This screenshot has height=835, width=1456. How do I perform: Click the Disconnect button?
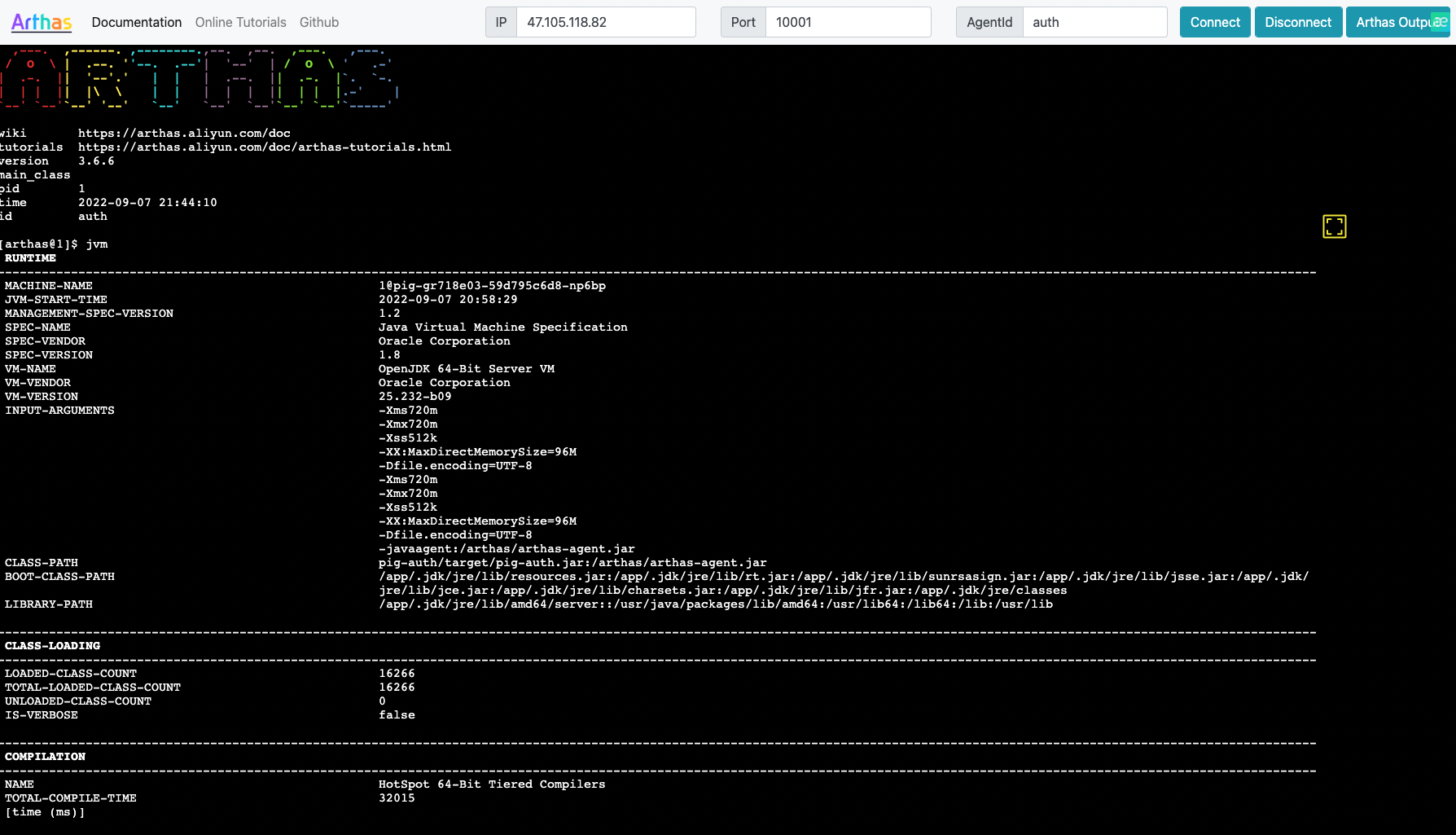coord(1298,22)
